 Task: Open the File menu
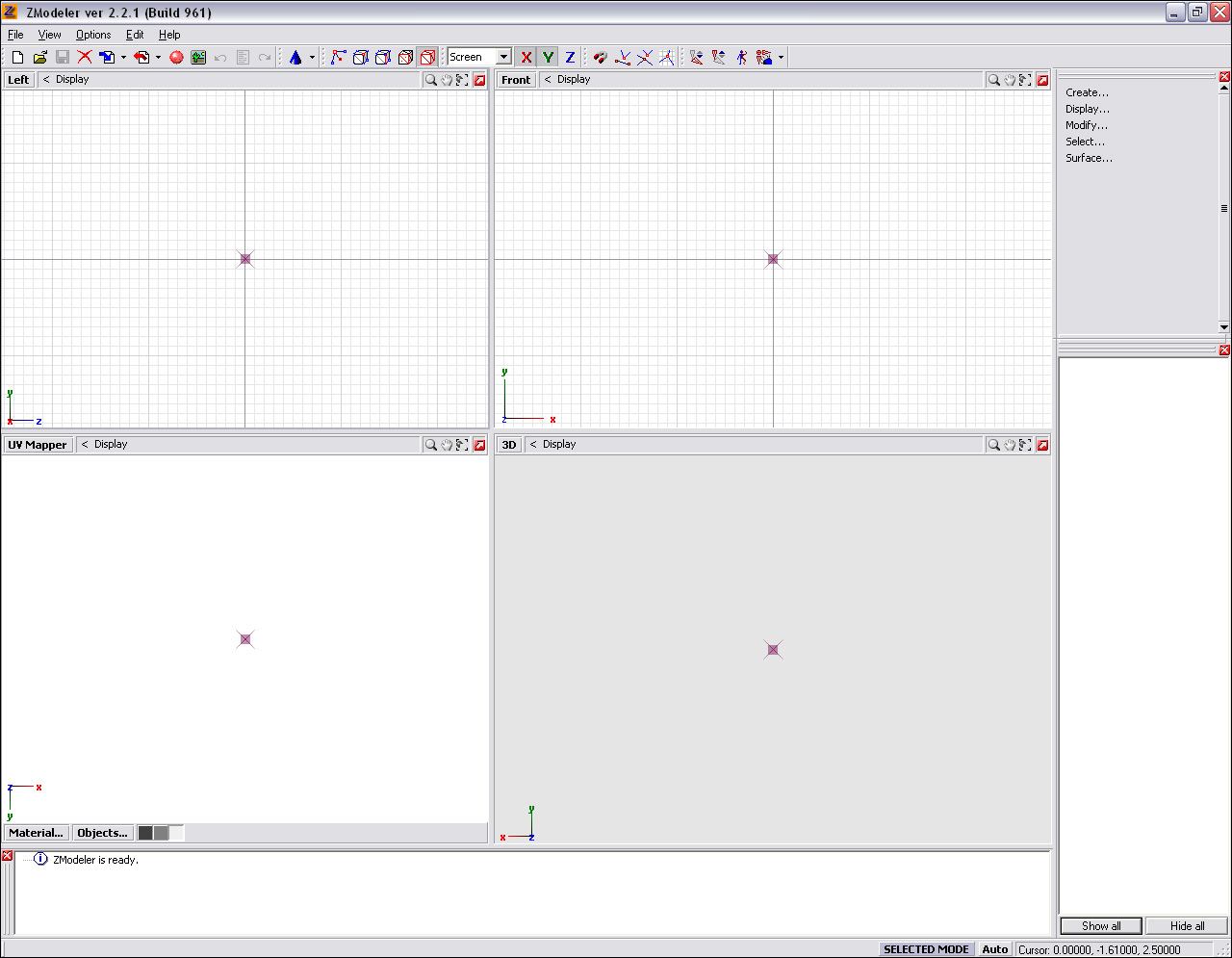(15, 35)
